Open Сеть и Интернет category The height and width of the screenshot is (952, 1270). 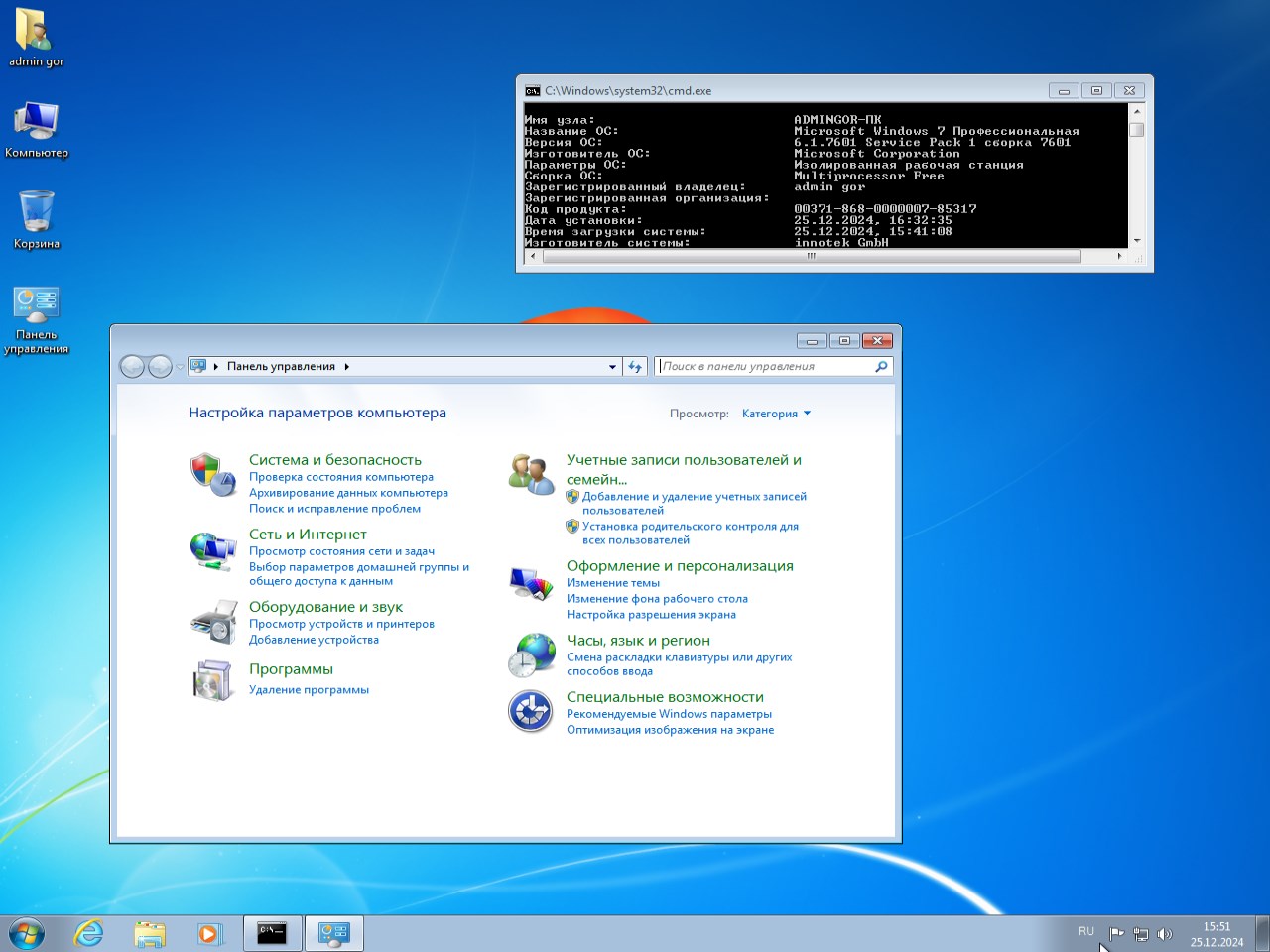click(x=308, y=535)
